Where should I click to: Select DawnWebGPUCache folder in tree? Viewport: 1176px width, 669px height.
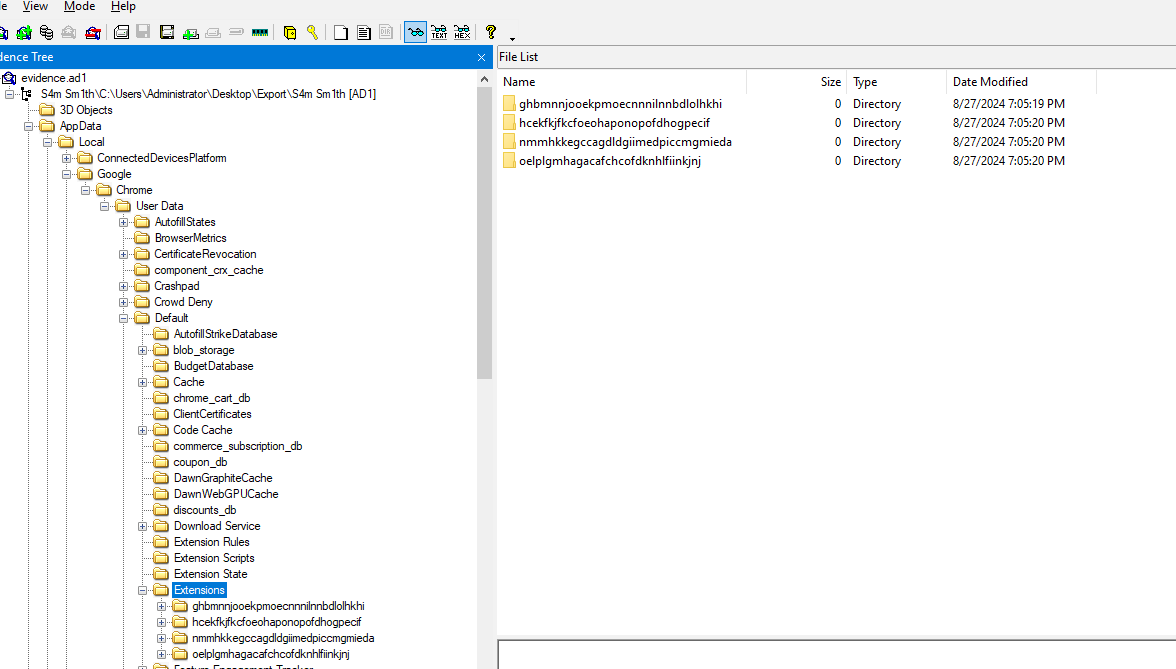[226, 494]
